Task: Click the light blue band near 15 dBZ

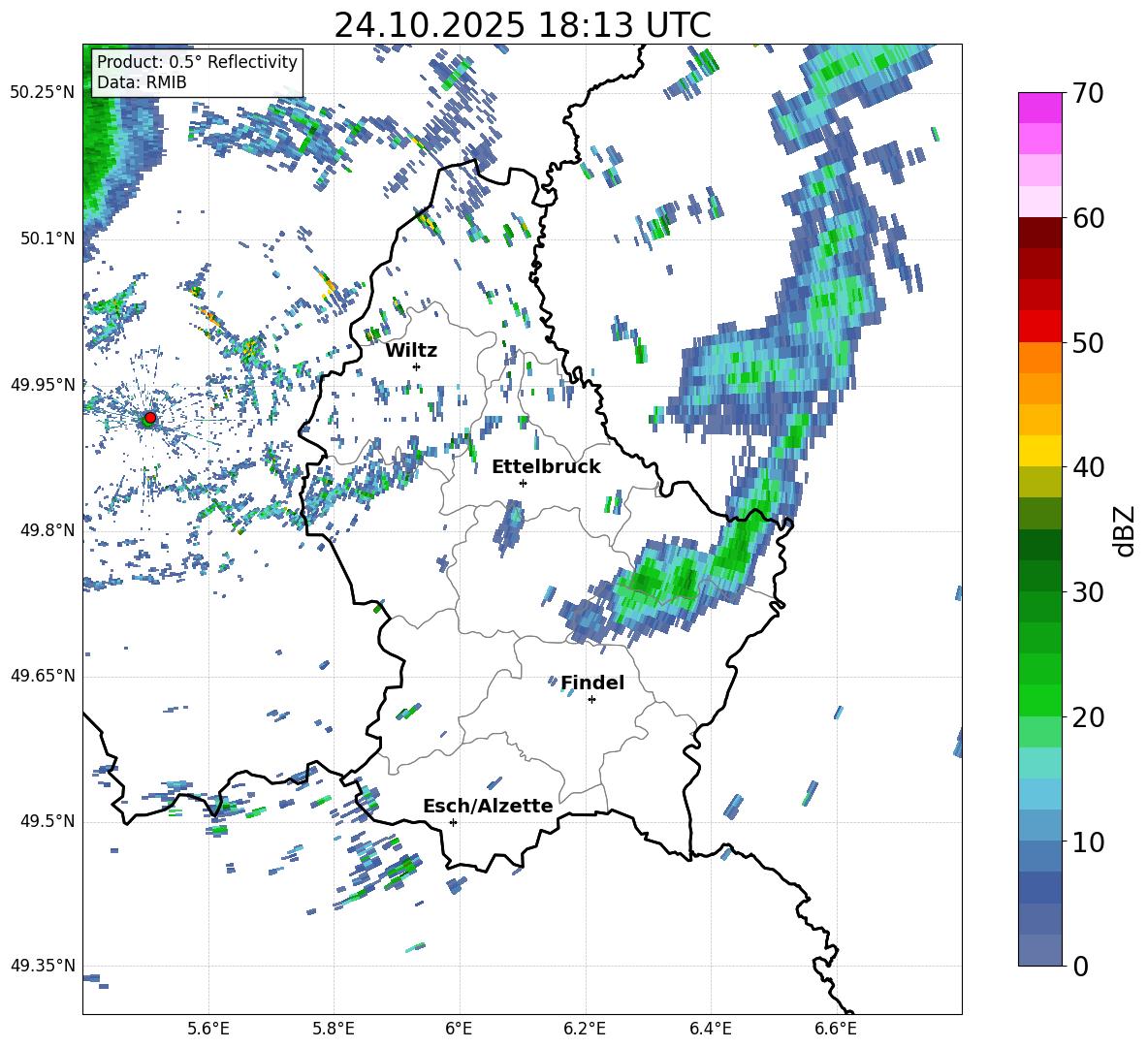Action: [1039, 794]
